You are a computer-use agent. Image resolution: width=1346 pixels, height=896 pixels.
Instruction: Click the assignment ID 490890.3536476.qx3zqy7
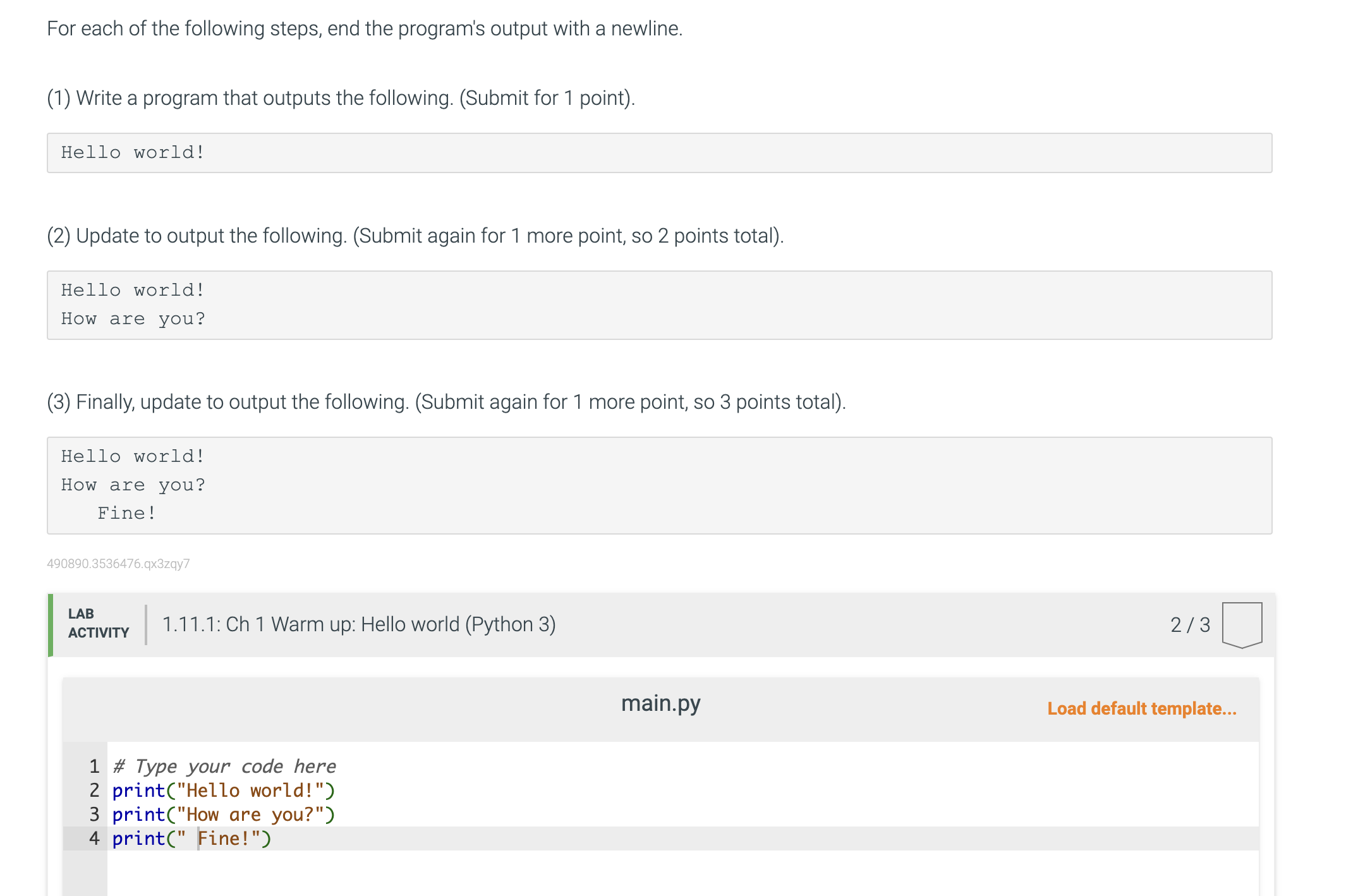119,564
